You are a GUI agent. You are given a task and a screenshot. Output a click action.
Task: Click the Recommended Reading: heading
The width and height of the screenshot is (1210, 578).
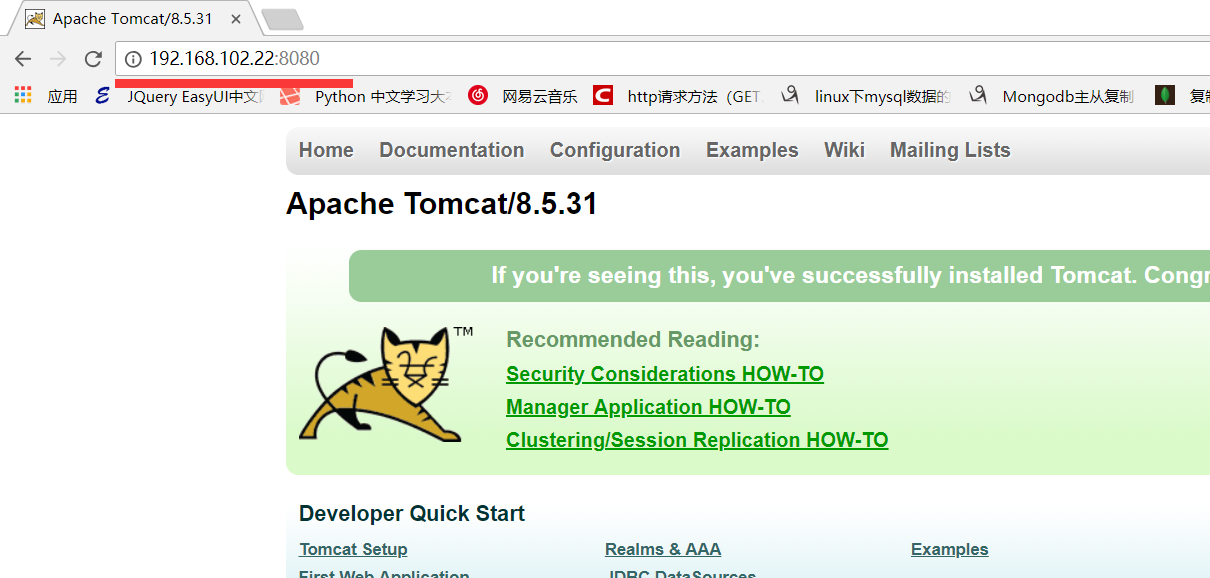[x=633, y=339]
